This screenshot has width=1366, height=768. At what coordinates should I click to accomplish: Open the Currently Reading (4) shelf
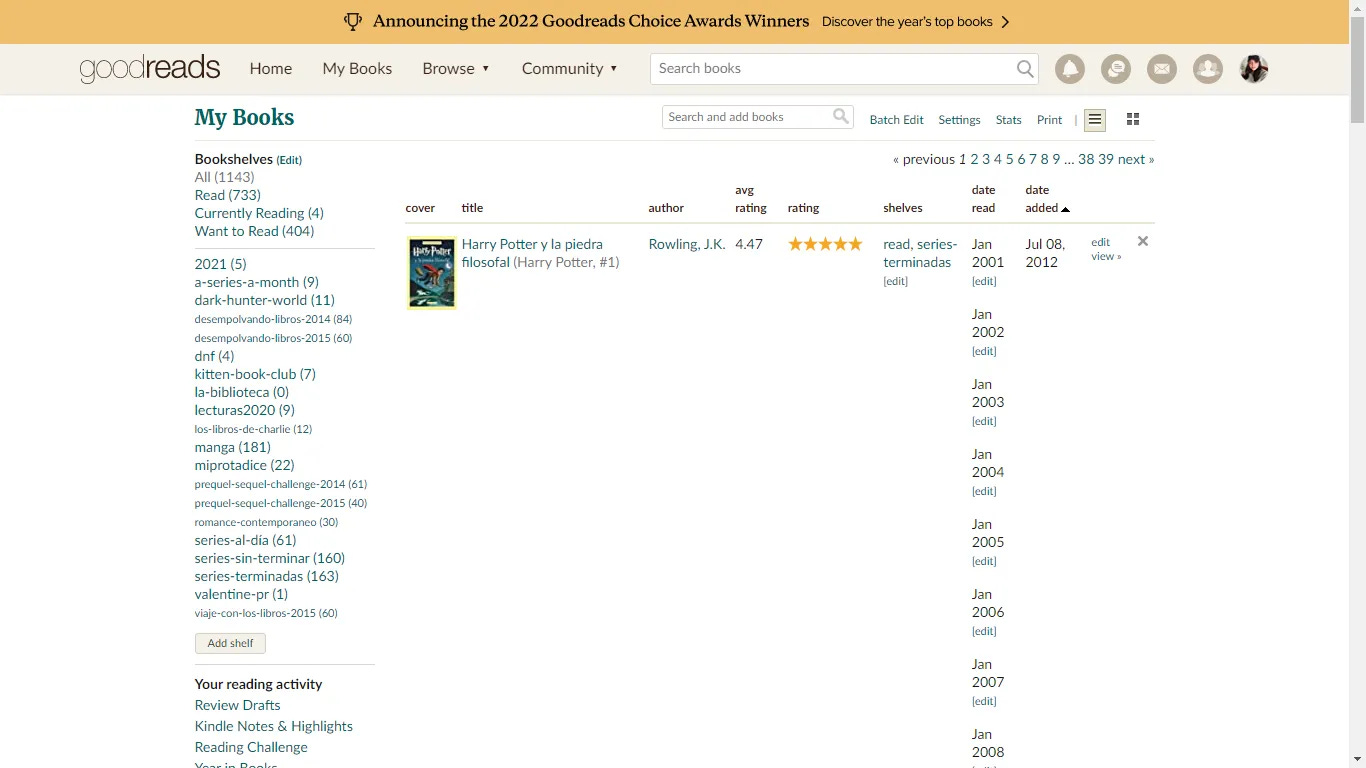click(259, 213)
